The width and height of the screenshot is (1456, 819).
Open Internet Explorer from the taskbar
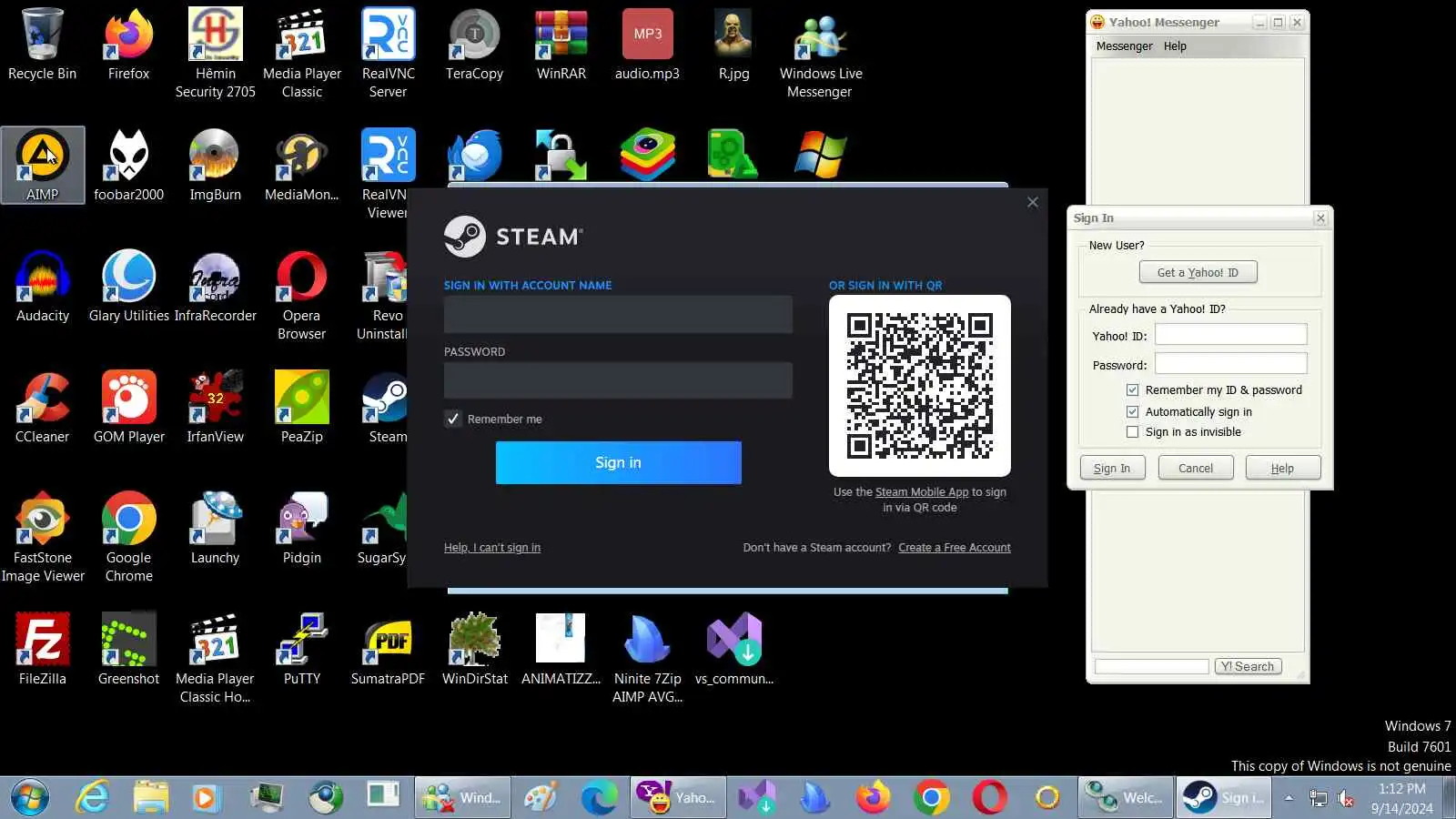point(92,798)
